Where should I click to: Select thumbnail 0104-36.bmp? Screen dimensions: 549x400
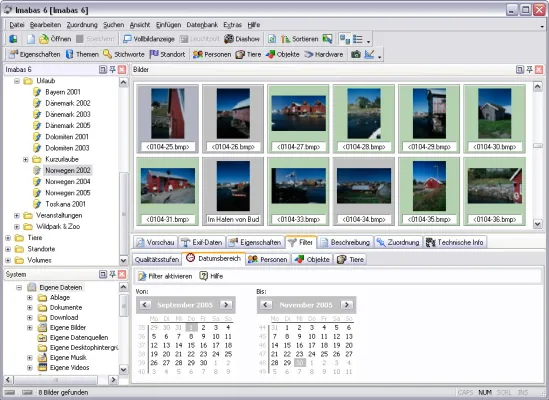point(494,191)
